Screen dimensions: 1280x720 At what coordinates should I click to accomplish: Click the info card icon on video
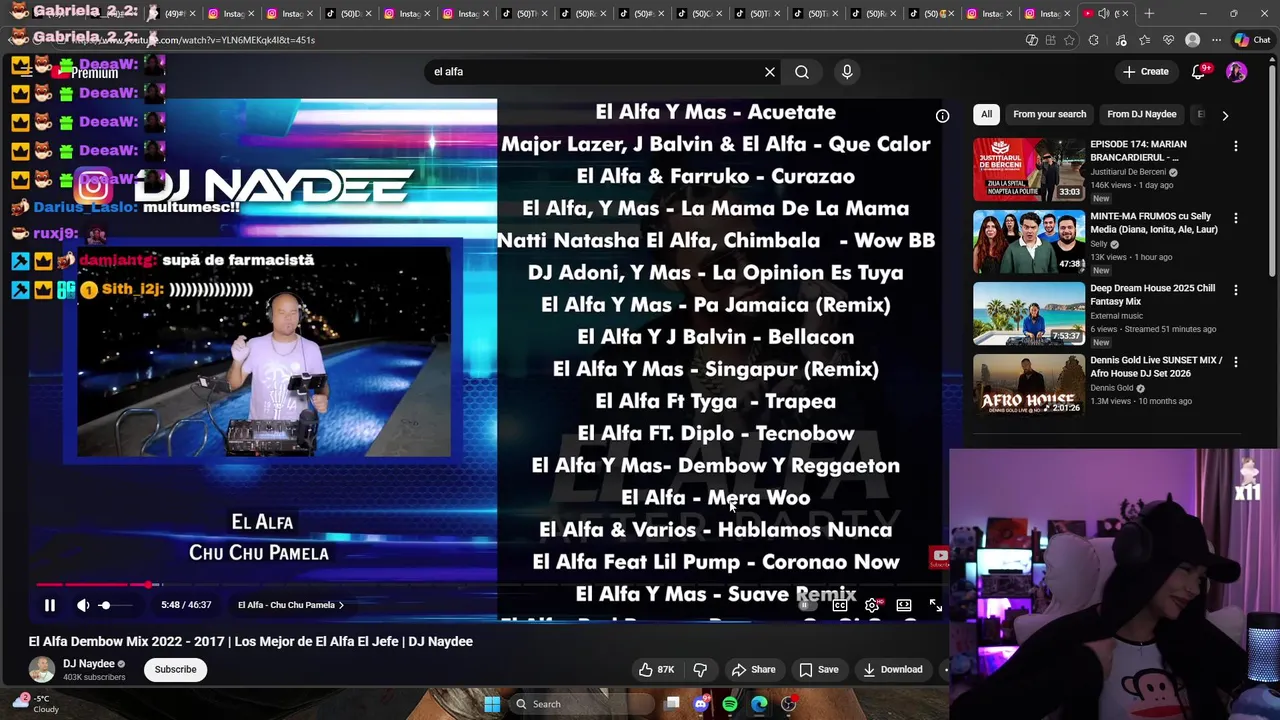942,116
